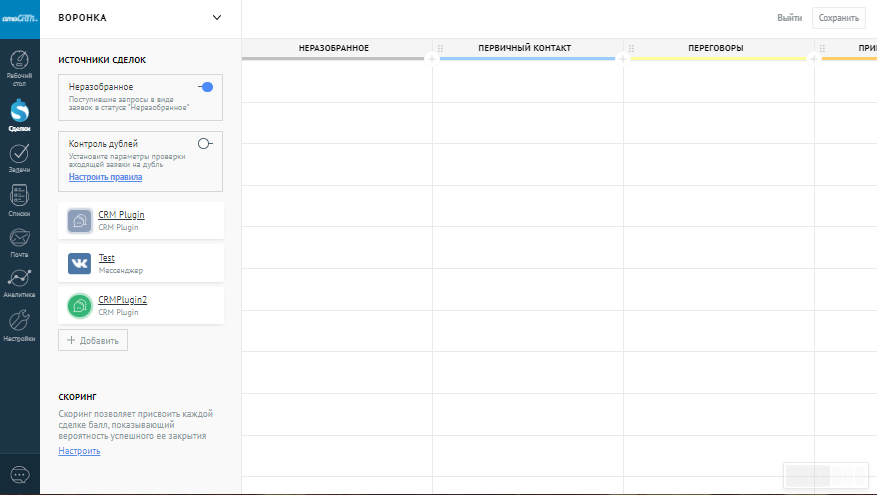Open Аналитика analytics icon

pos(19,281)
